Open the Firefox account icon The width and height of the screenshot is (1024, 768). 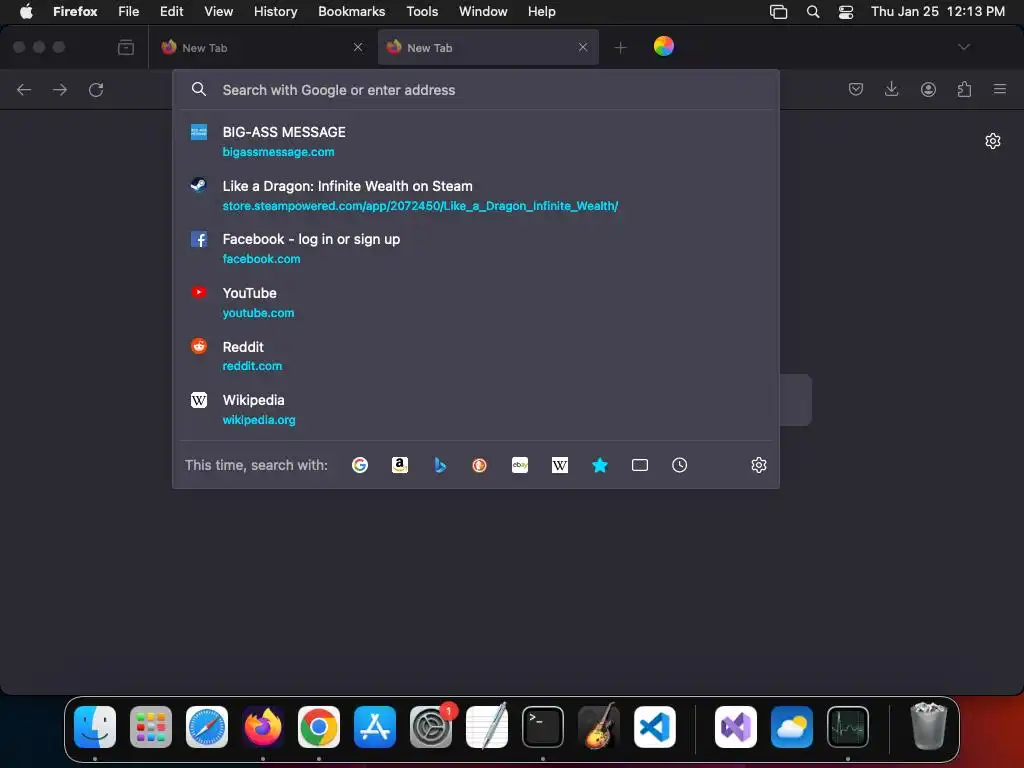pyautogui.click(x=928, y=89)
